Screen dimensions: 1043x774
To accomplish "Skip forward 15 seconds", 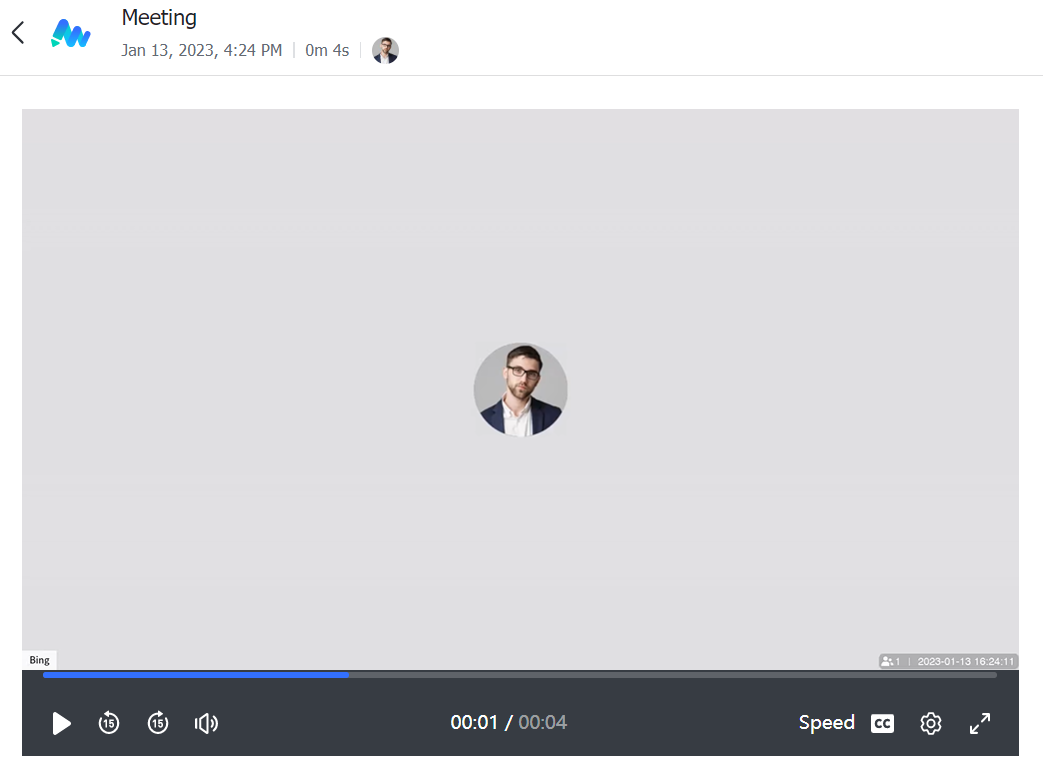I will point(158,723).
